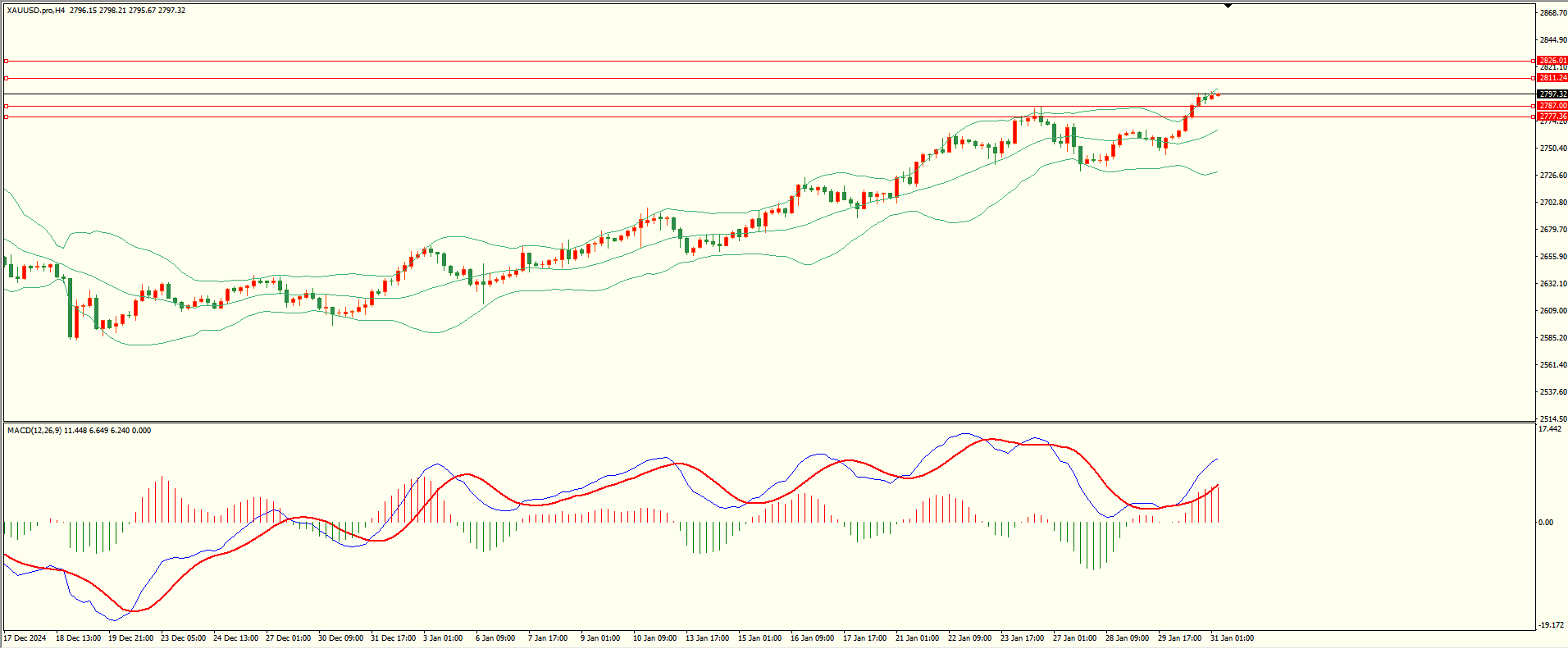Click the red 2777.36 price tag
The height and width of the screenshot is (649, 1568).
coord(1552,117)
